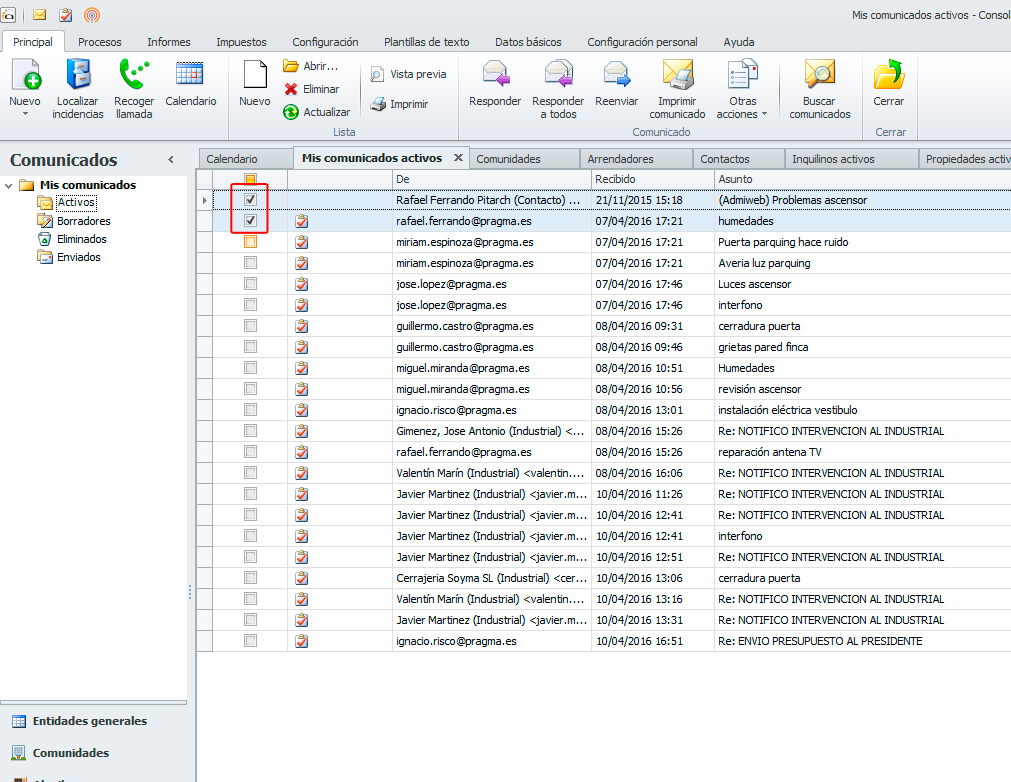The image size is (1011, 782).
Task: Open Vista previa
Action: [x=408, y=74]
